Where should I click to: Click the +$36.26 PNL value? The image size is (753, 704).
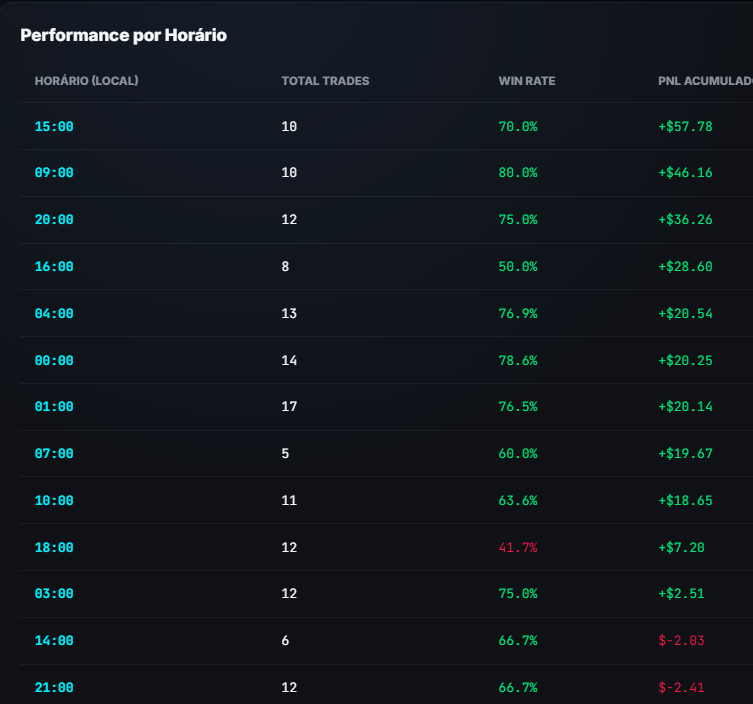click(x=685, y=220)
